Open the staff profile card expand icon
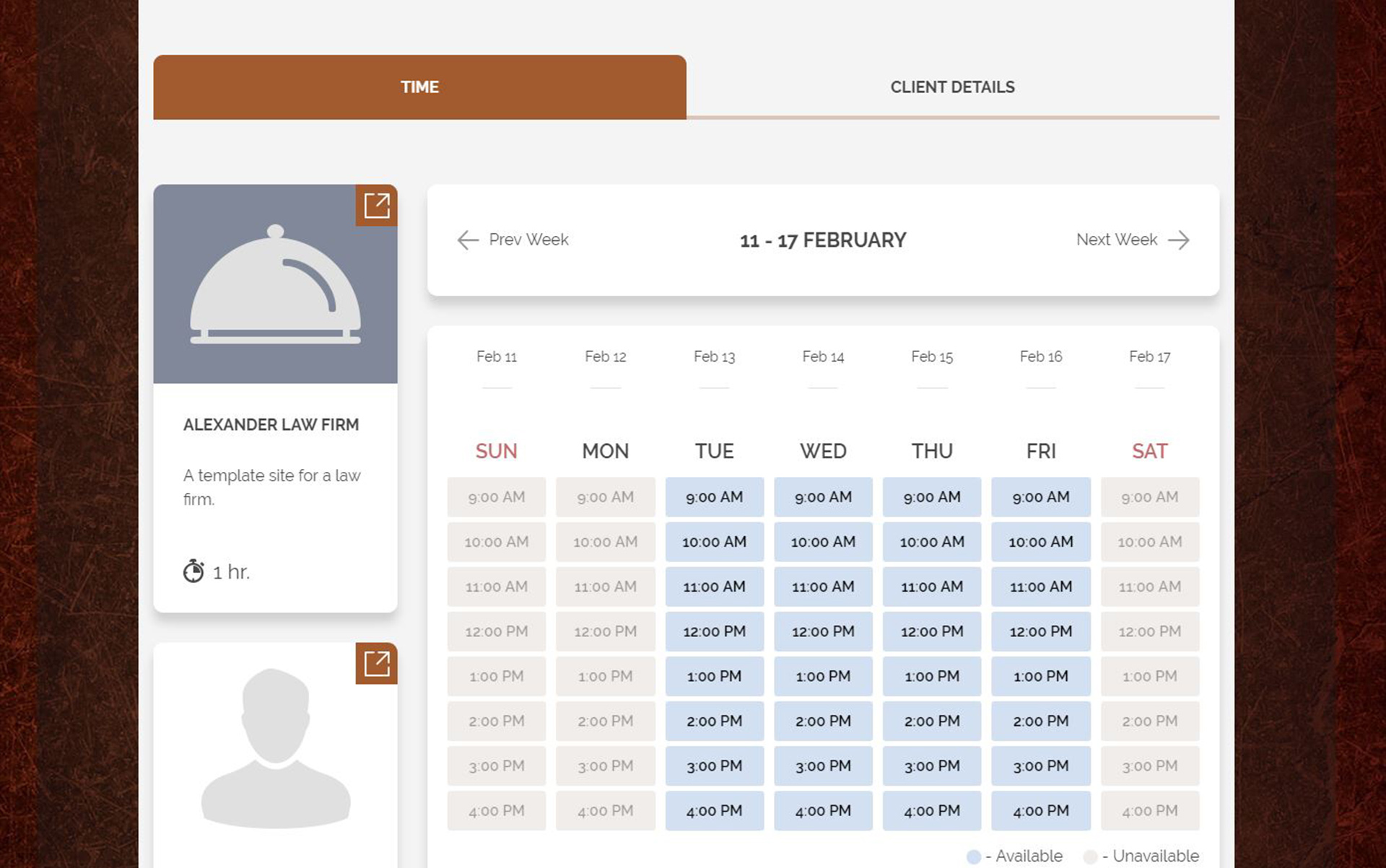The height and width of the screenshot is (868, 1386). pyautogui.click(x=376, y=664)
